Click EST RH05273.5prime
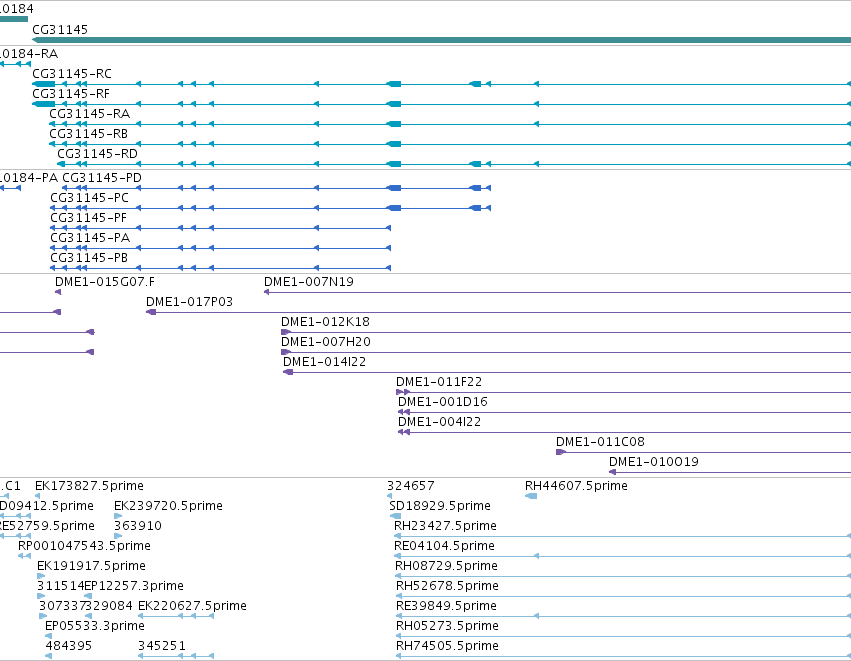 [447, 627]
